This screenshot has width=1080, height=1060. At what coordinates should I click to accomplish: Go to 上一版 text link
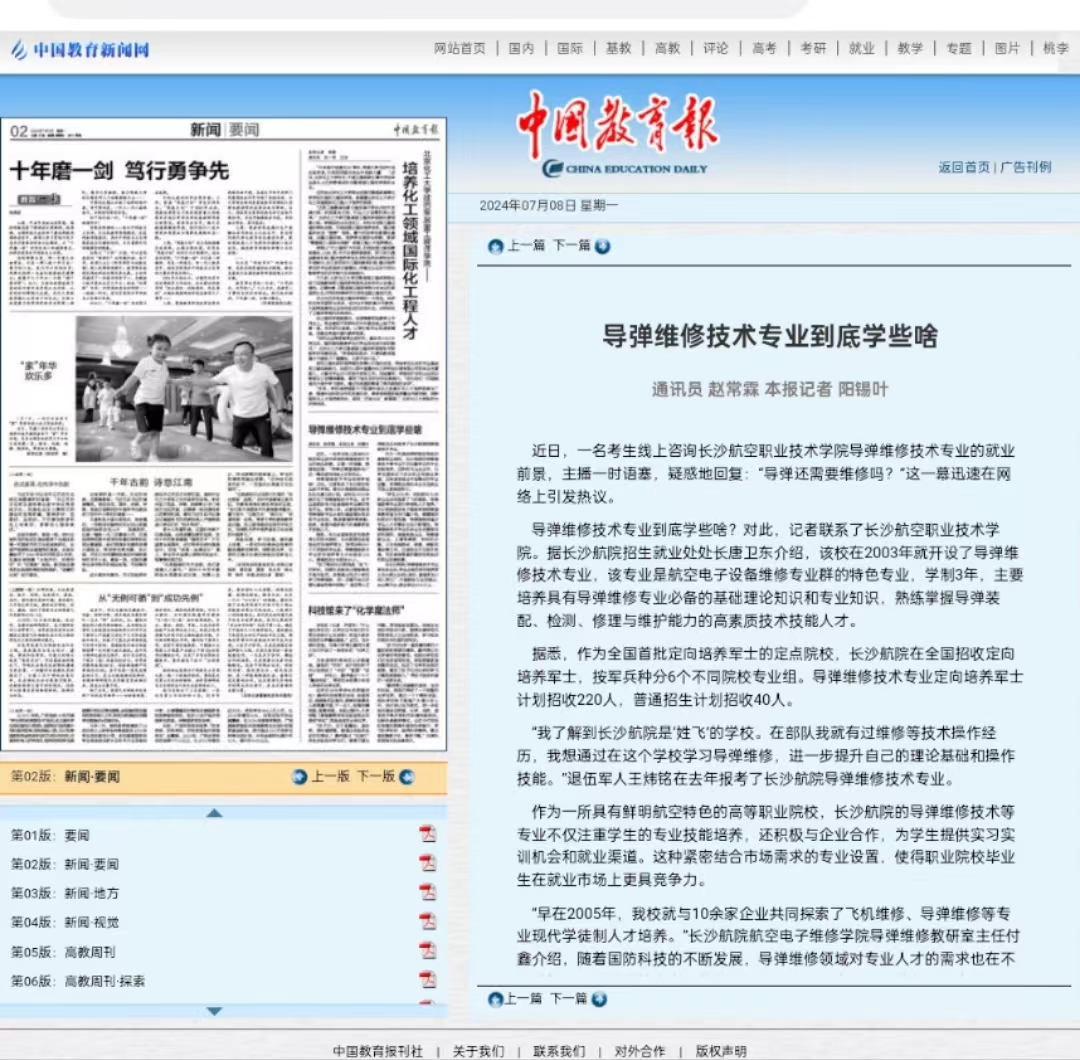click(331, 776)
